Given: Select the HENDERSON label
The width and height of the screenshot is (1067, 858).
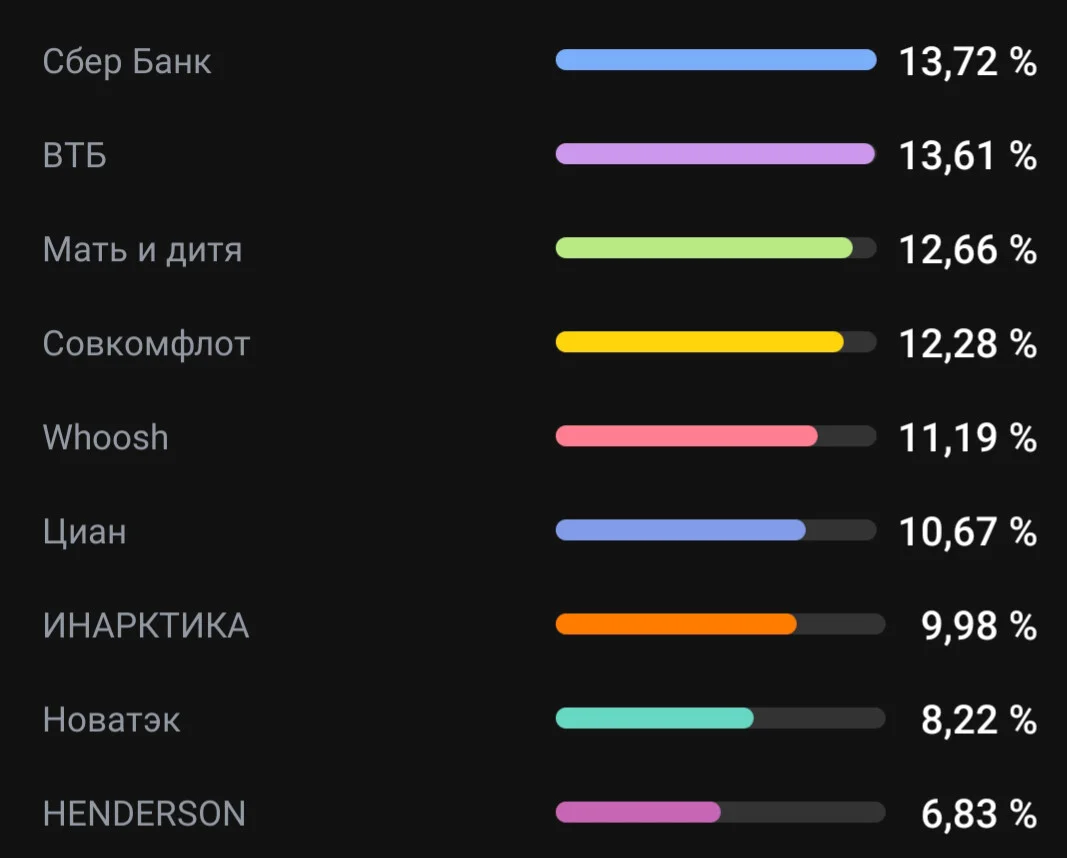Looking at the screenshot, I should pyautogui.click(x=144, y=814).
